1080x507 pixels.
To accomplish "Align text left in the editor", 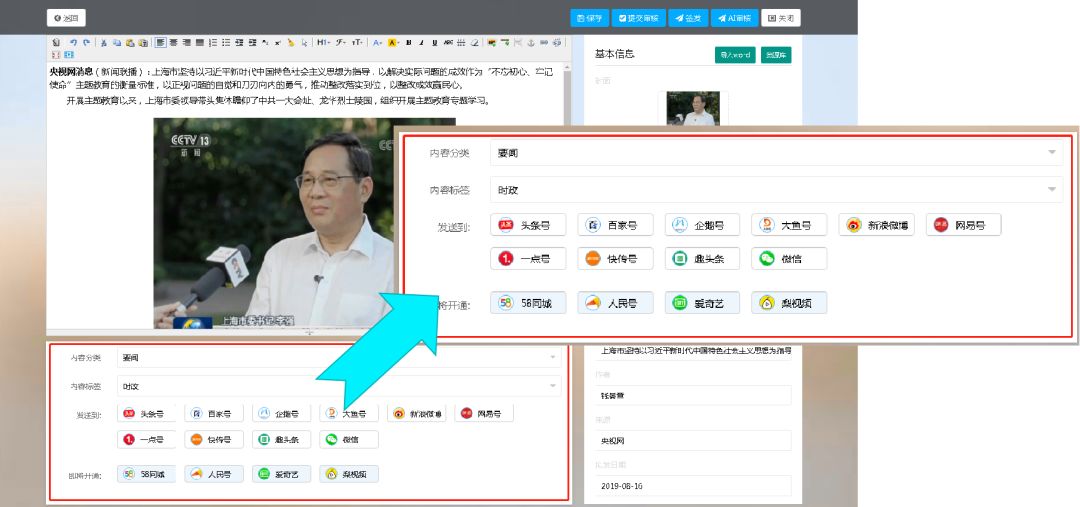I will click(160, 43).
